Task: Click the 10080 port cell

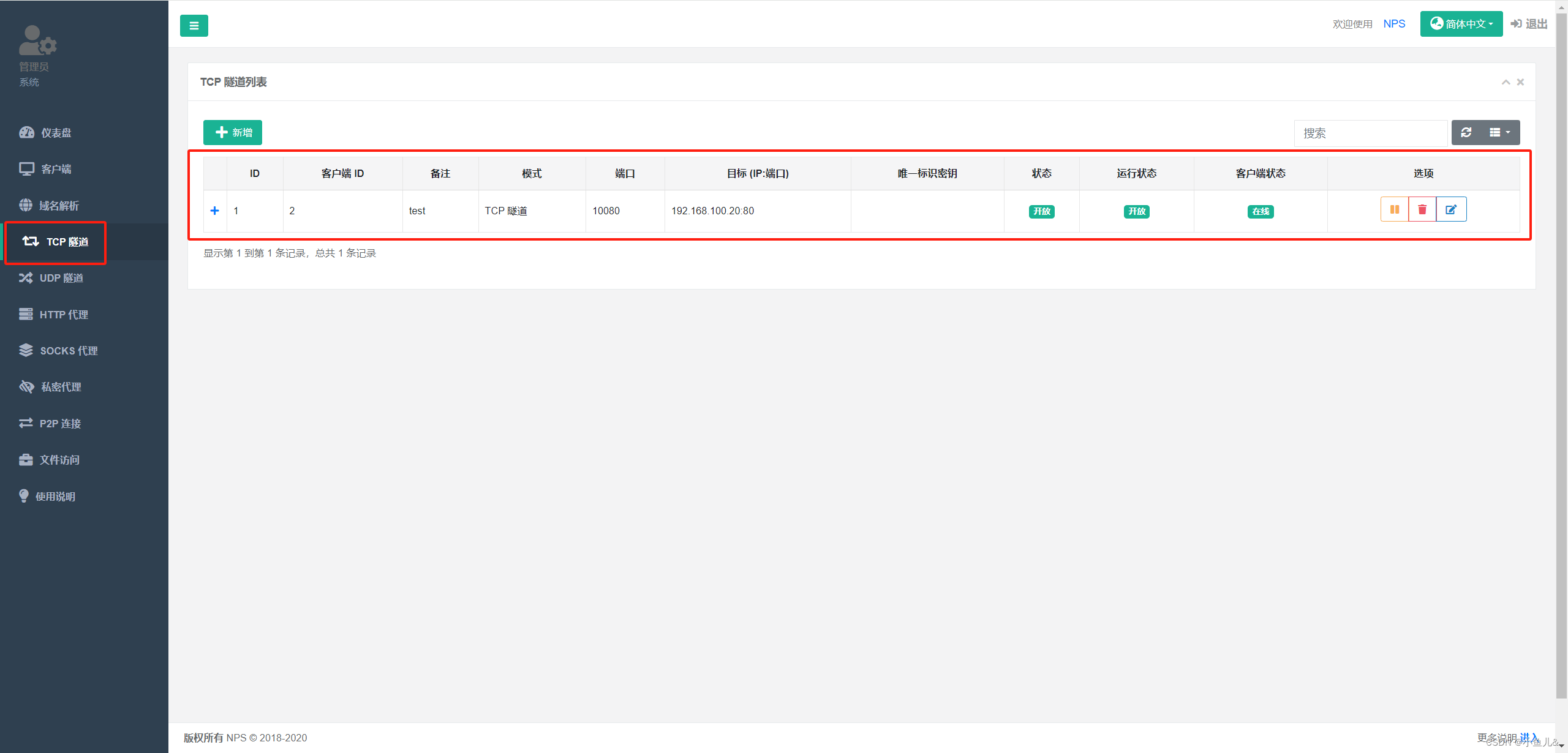Action: click(625, 211)
